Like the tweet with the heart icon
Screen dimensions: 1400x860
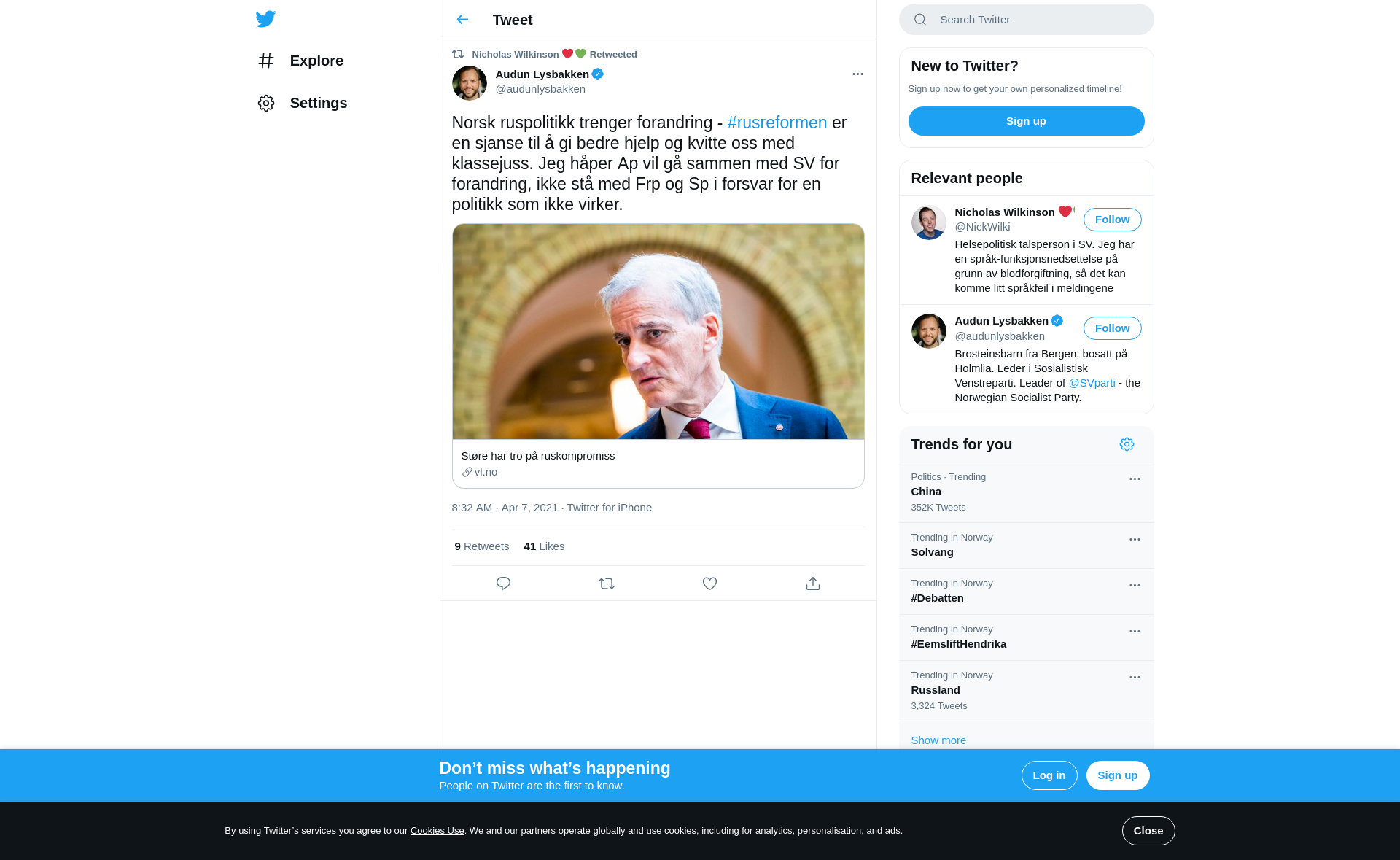[x=709, y=584]
